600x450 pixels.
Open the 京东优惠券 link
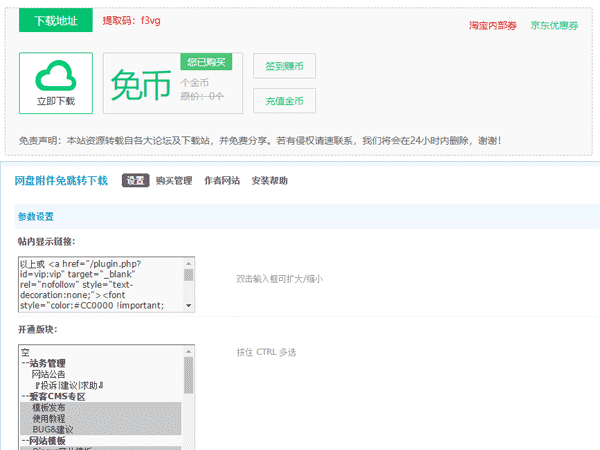coord(553,25)
